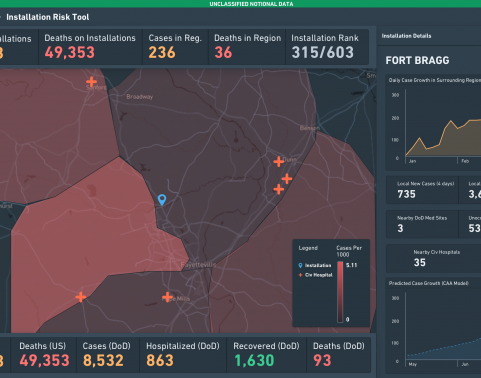Click the Nearby DoD Med Sites value 3
Image resolution: width=481 pixels, height=378 pixels.
click(400, 228)
